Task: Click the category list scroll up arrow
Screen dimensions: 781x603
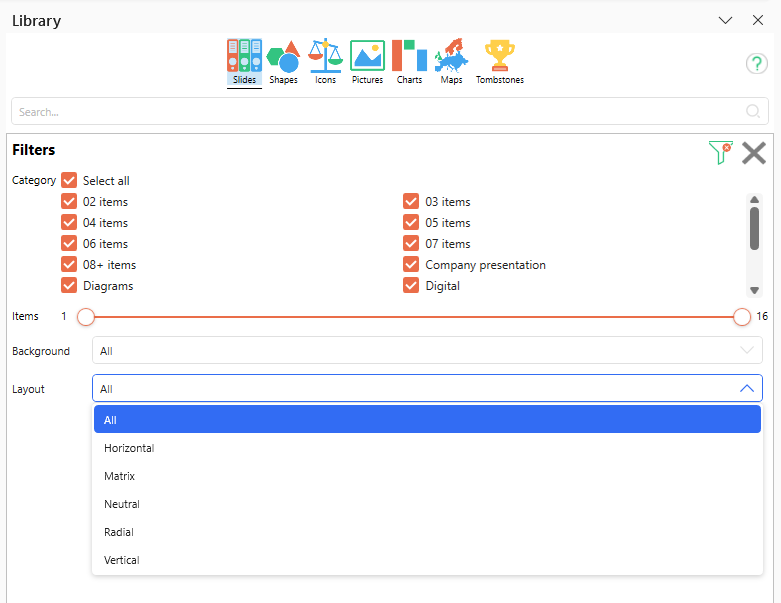Action: (x=754, y=200)
